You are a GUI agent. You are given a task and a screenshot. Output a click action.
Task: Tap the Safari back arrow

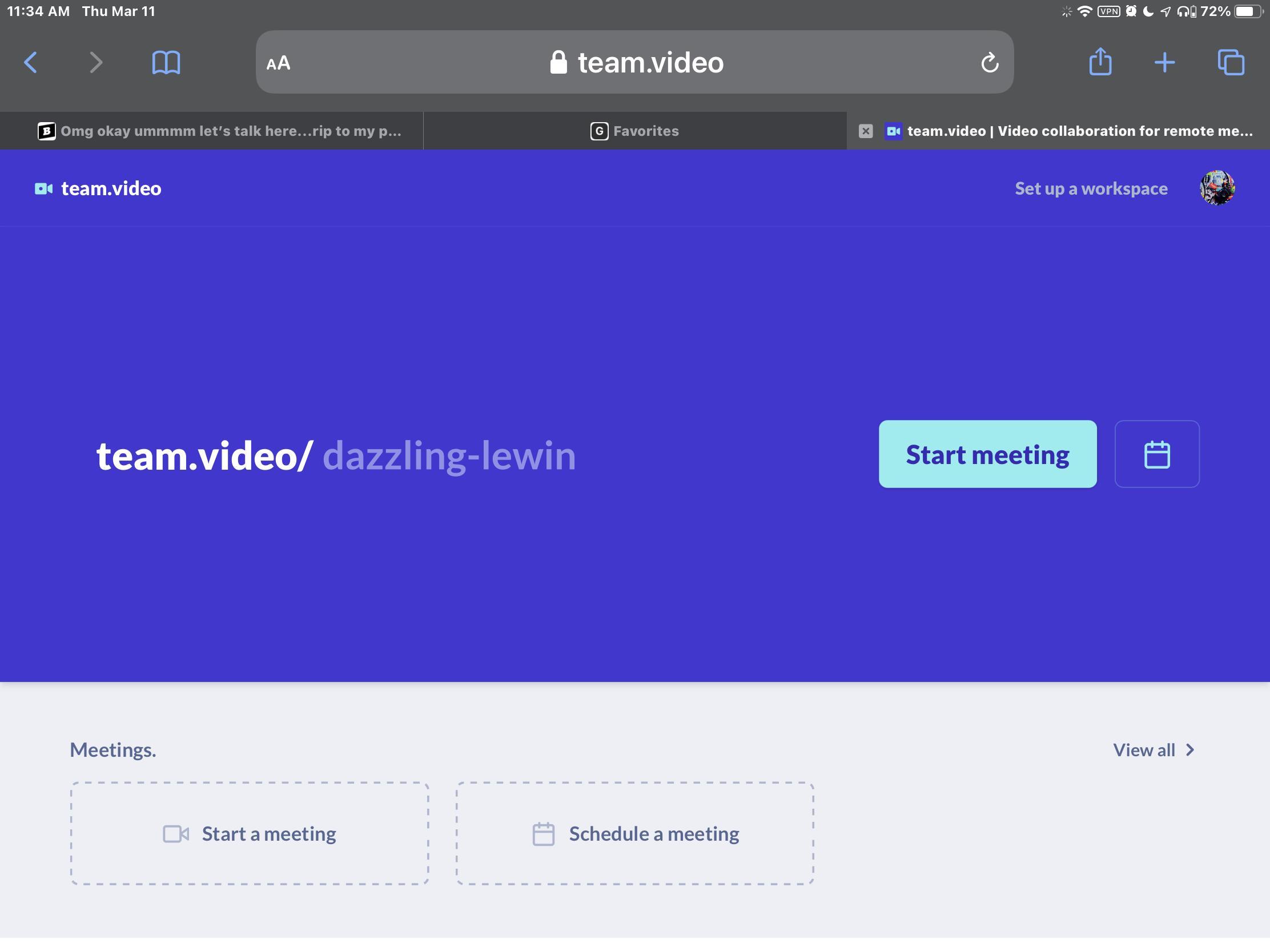(x=31, y=62)
